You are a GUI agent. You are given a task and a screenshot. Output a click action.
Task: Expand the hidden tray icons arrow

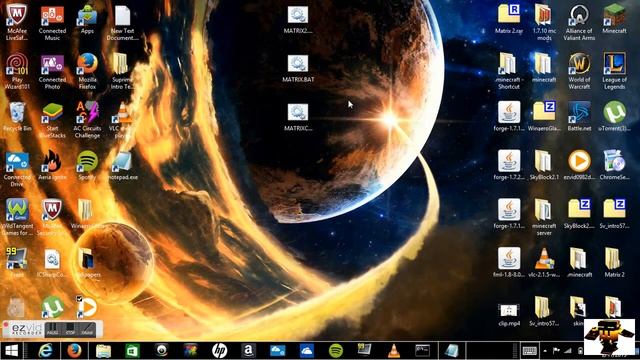[545, 351]
